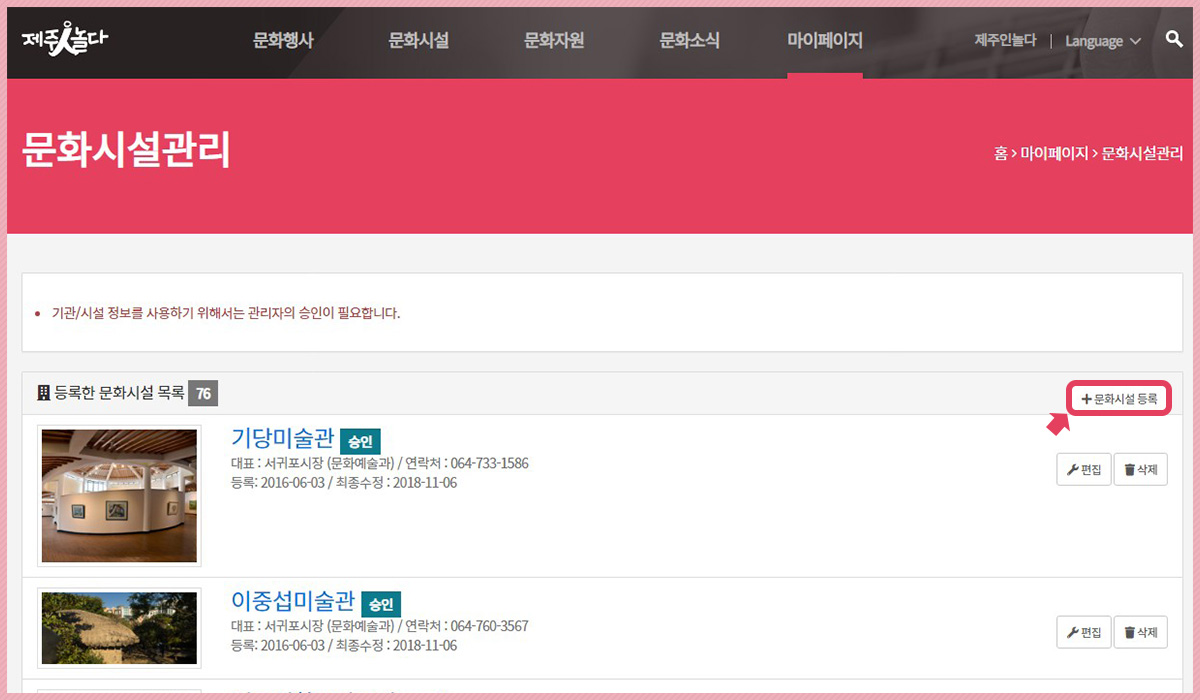1200x700 pixels.
Task: Click the 76 count badge
Action: 203,394
